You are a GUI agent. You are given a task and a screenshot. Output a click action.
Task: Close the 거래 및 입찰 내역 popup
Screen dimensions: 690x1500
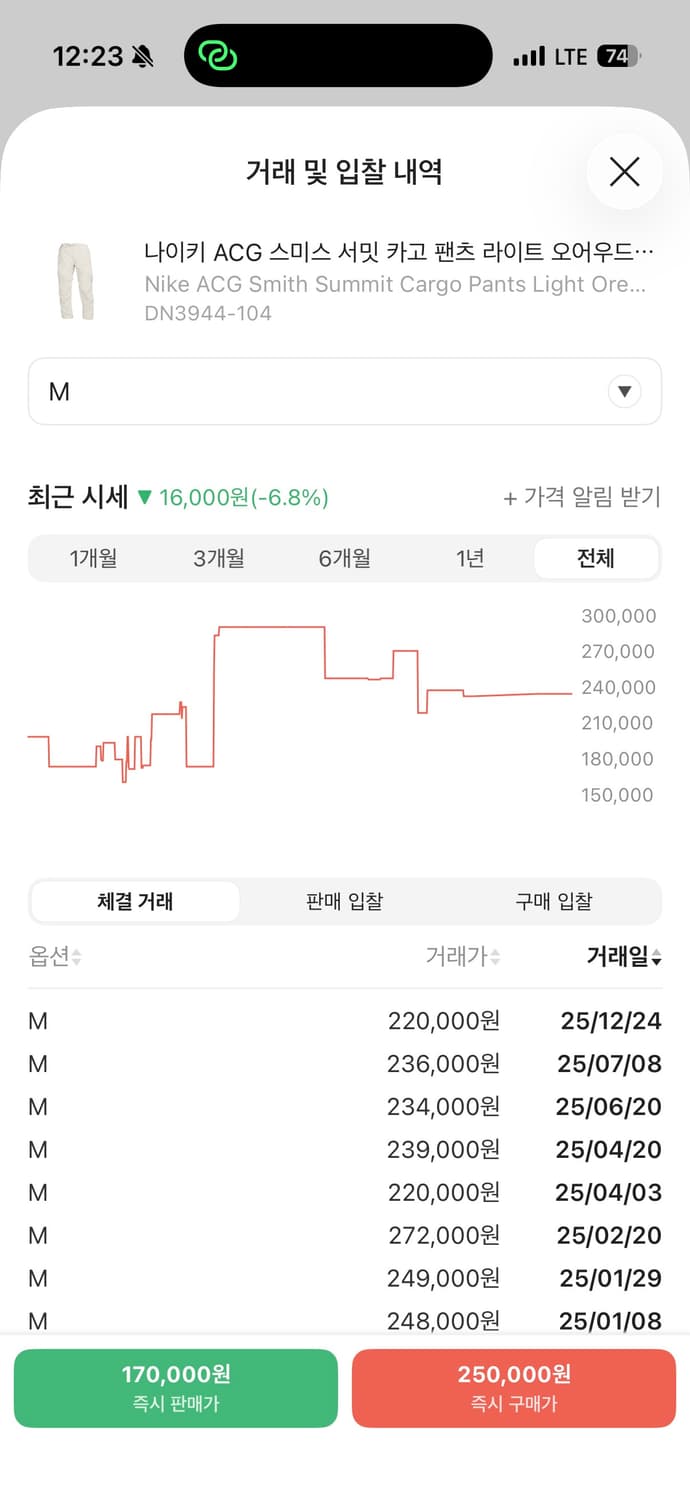(624, 172)
